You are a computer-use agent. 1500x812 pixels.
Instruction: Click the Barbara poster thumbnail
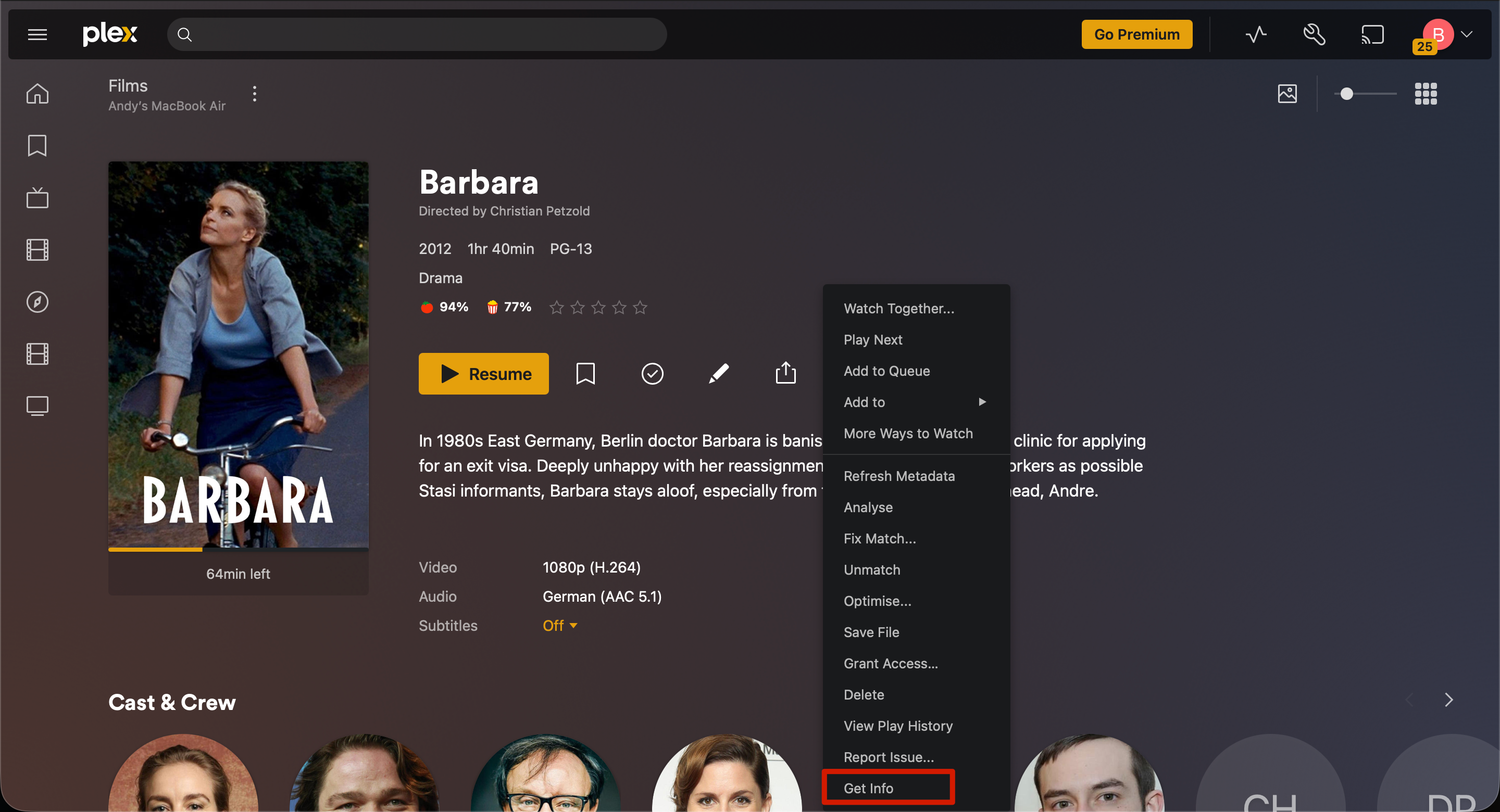coord(238,354)
